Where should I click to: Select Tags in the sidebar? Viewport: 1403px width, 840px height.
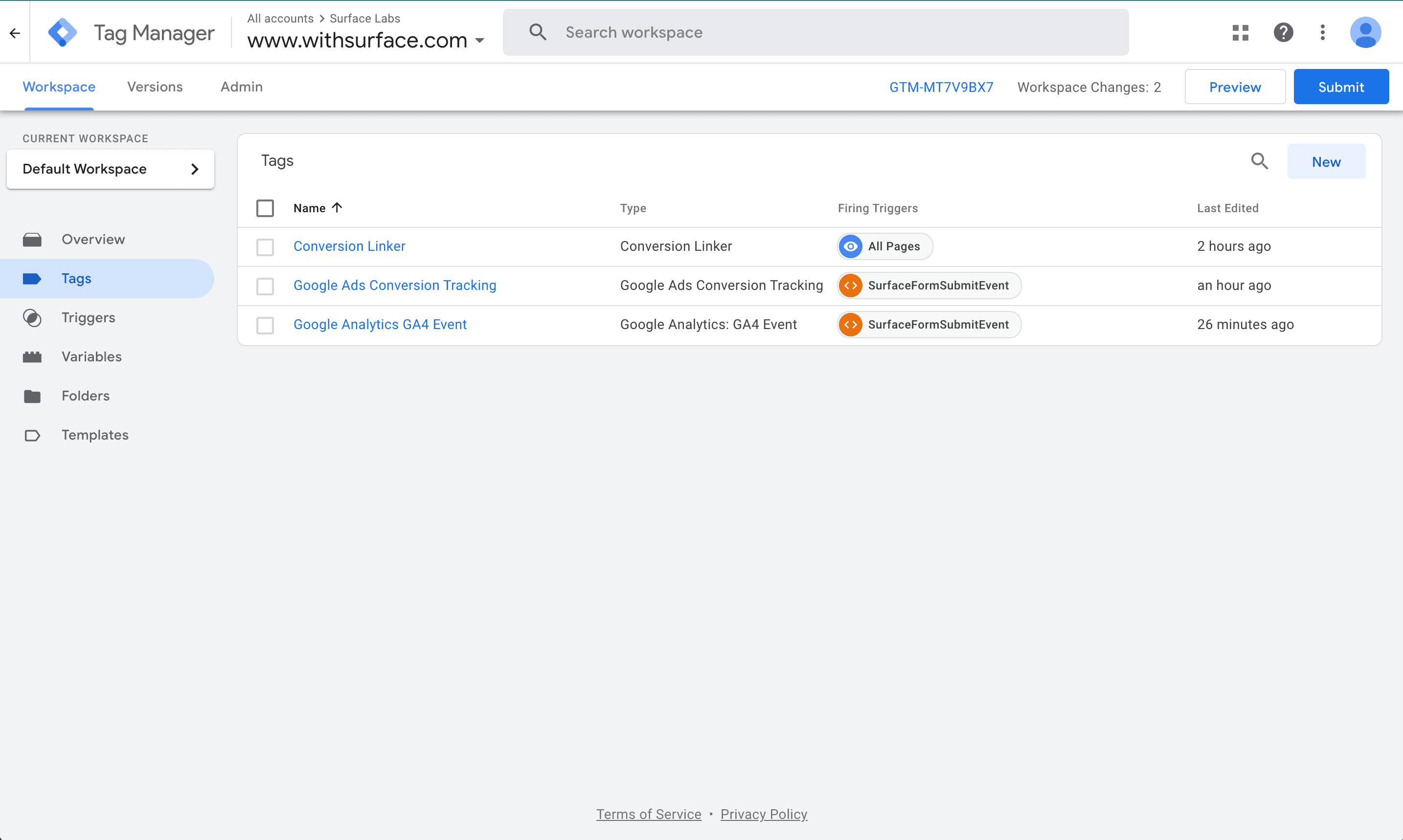coord(107,279)
